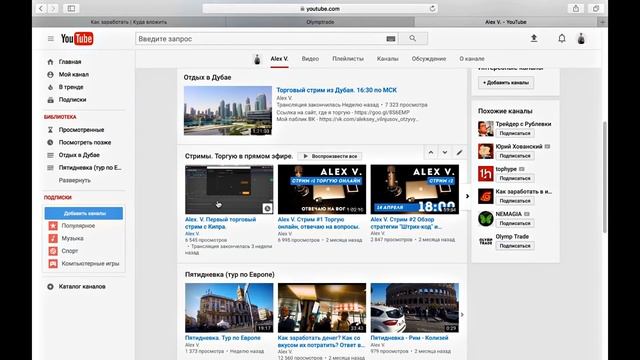The height and width of the screenshot is (360, 640).
Task: Open Каталог каналов
Action: pyautogui.click(x=82, y=287)
